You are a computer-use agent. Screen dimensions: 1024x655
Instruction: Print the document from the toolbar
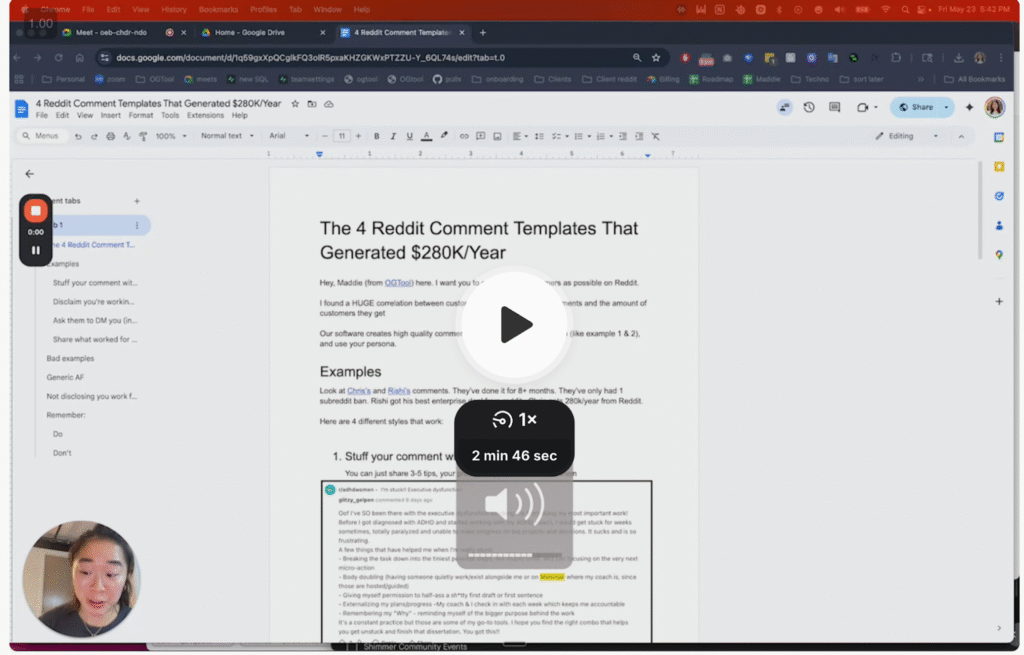point(110,136)
